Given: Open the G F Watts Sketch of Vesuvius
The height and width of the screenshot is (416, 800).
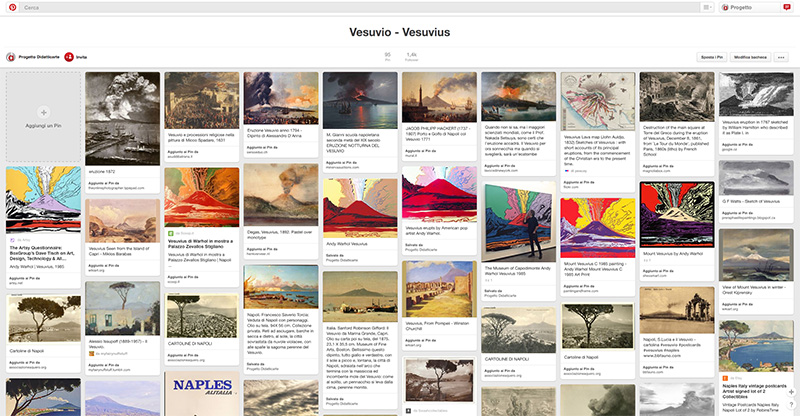Looking at the screenshot, I should tap(756, 178).
